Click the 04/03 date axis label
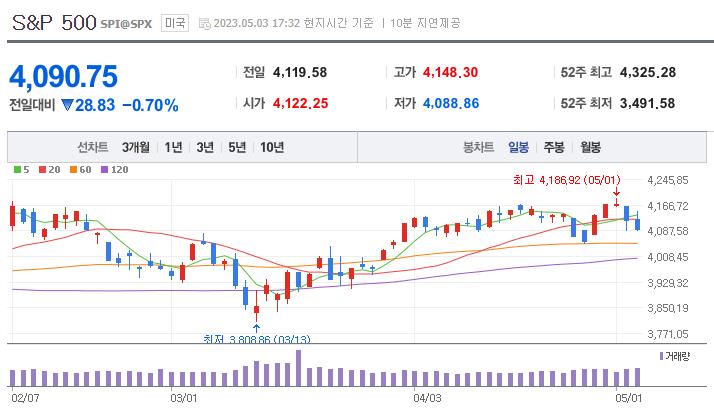Screen dimensions: 714x414 coord(427,398)
